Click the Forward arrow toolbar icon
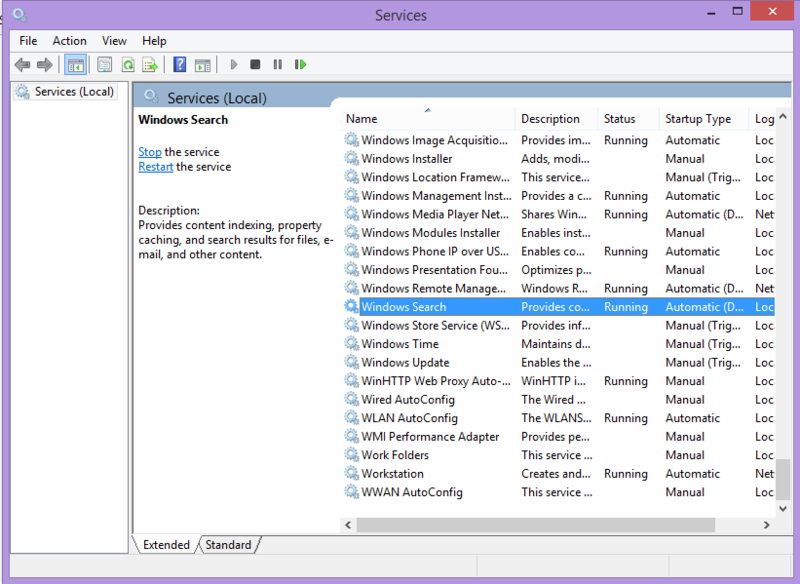The width and height of the screenshot is (800, 584). [x=45, y=65]
